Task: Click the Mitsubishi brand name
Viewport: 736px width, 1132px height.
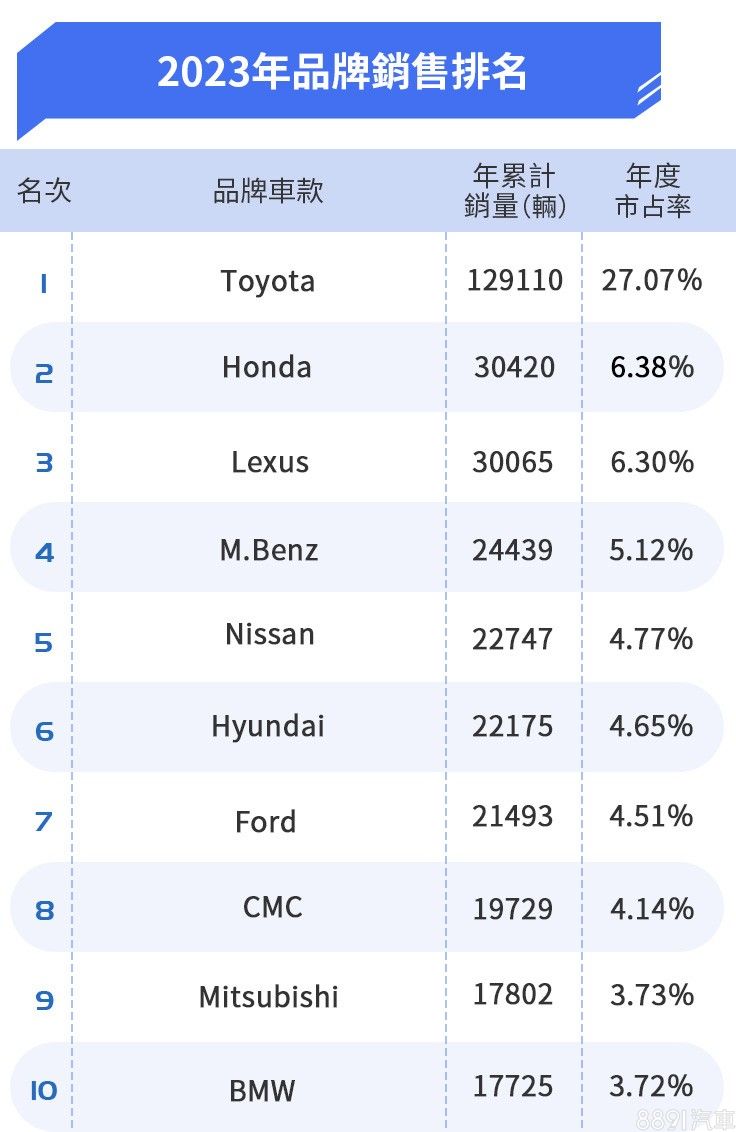Action: click(x=269, y=997)
